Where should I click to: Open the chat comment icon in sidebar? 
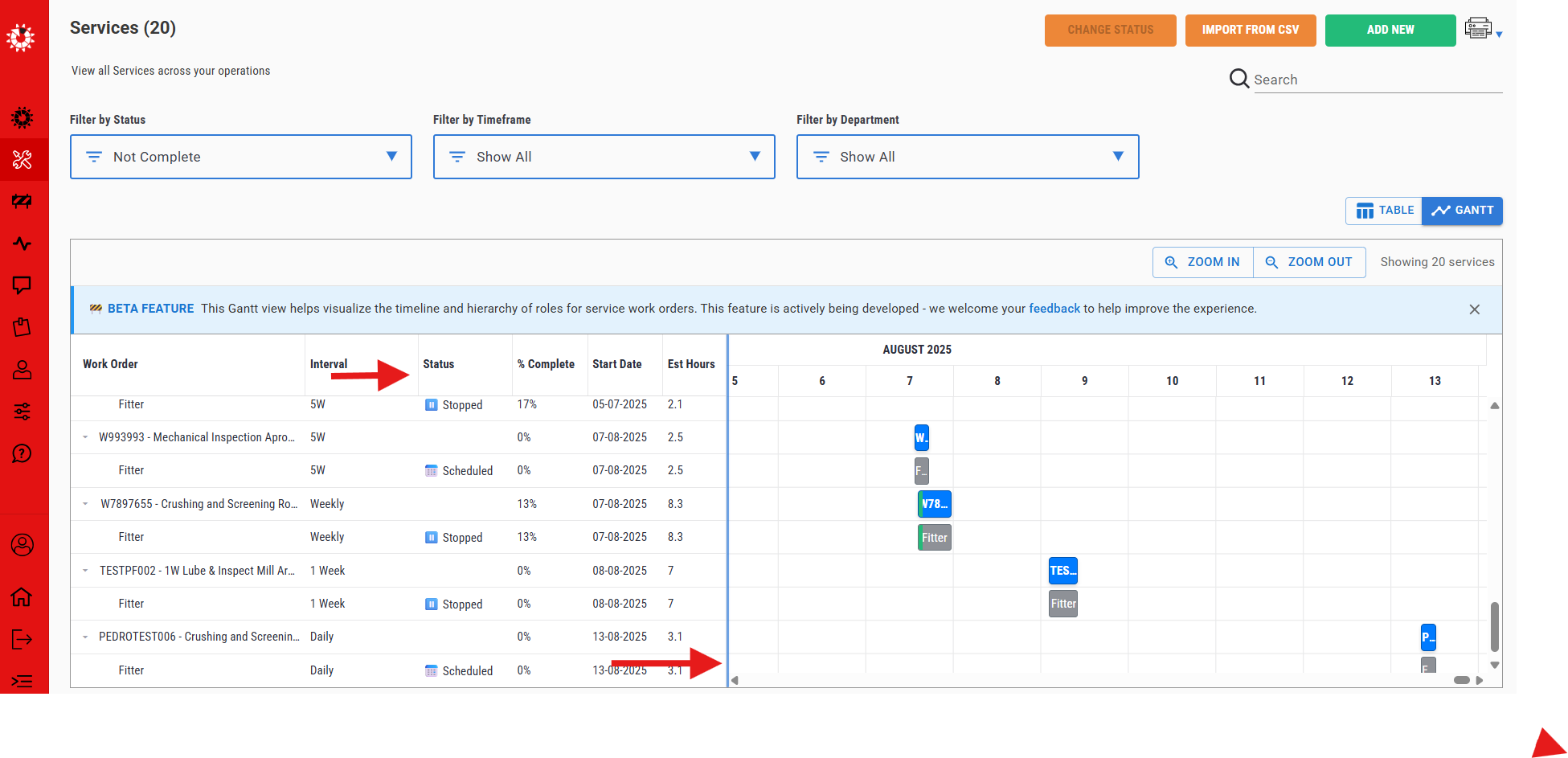23,285
